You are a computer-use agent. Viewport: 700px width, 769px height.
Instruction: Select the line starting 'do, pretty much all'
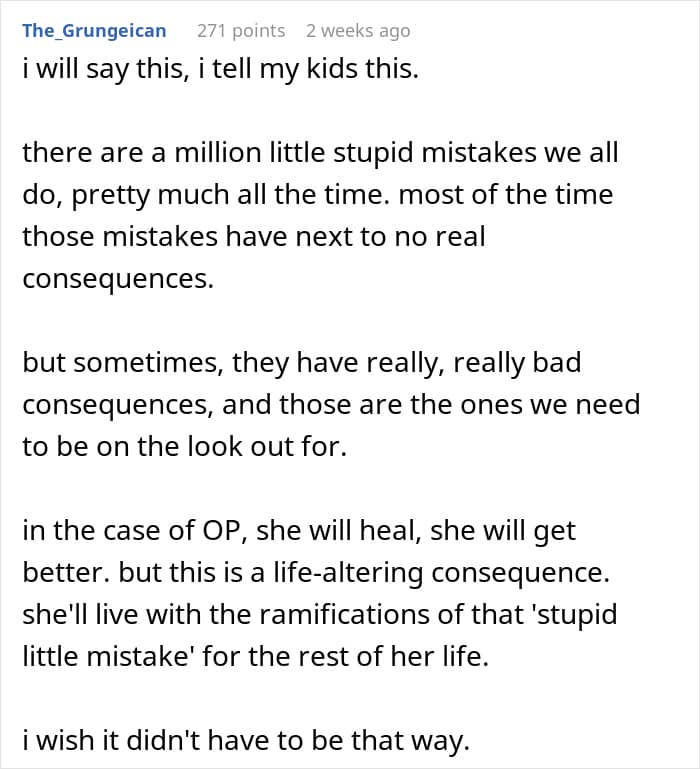[x=318, y=195]
